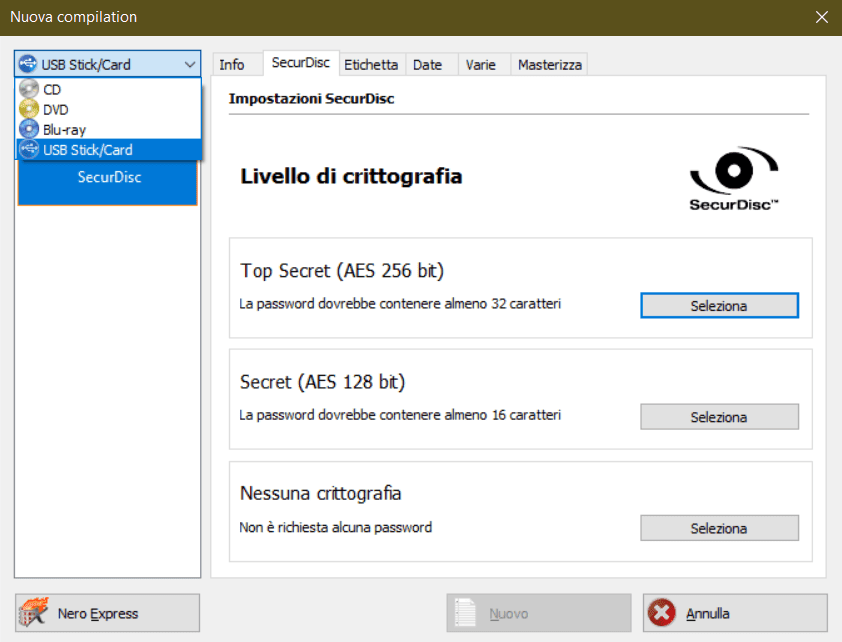The width and height of the screenshot is (842, 642).
Task: Select USB Stick/Card list entry
Action: (x=108, y=150)
